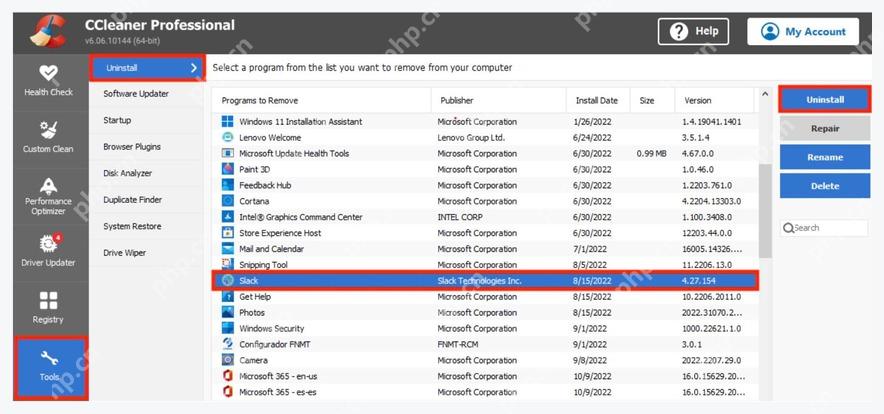The height and width of the screenshot is (414, 884).
Task: Click the Mail and Calendar icon
Action: (228, 248)
